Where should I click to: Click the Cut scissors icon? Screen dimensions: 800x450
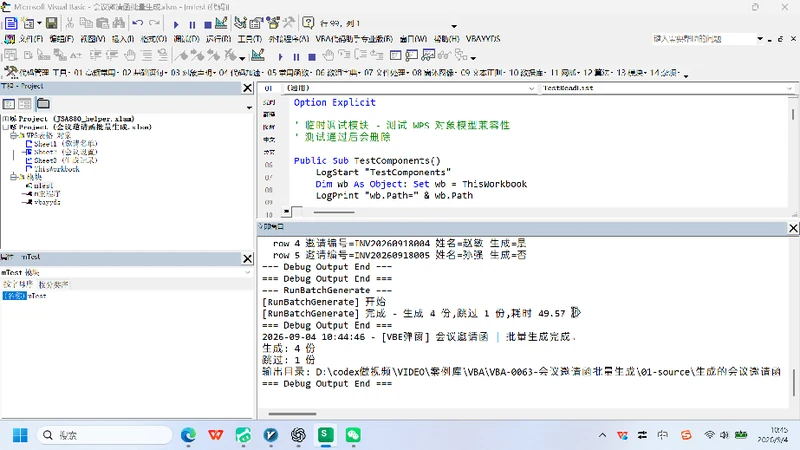[70, 23]
